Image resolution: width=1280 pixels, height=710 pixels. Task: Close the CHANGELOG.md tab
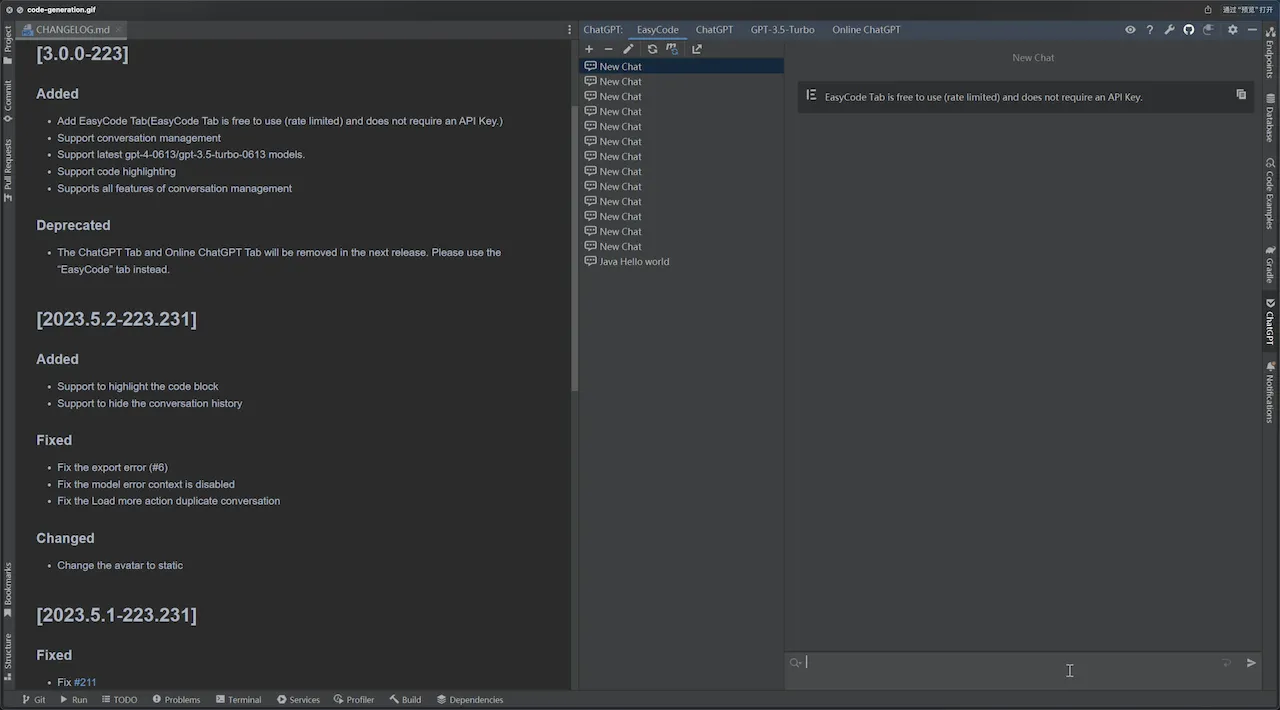(x=118, y=30)
